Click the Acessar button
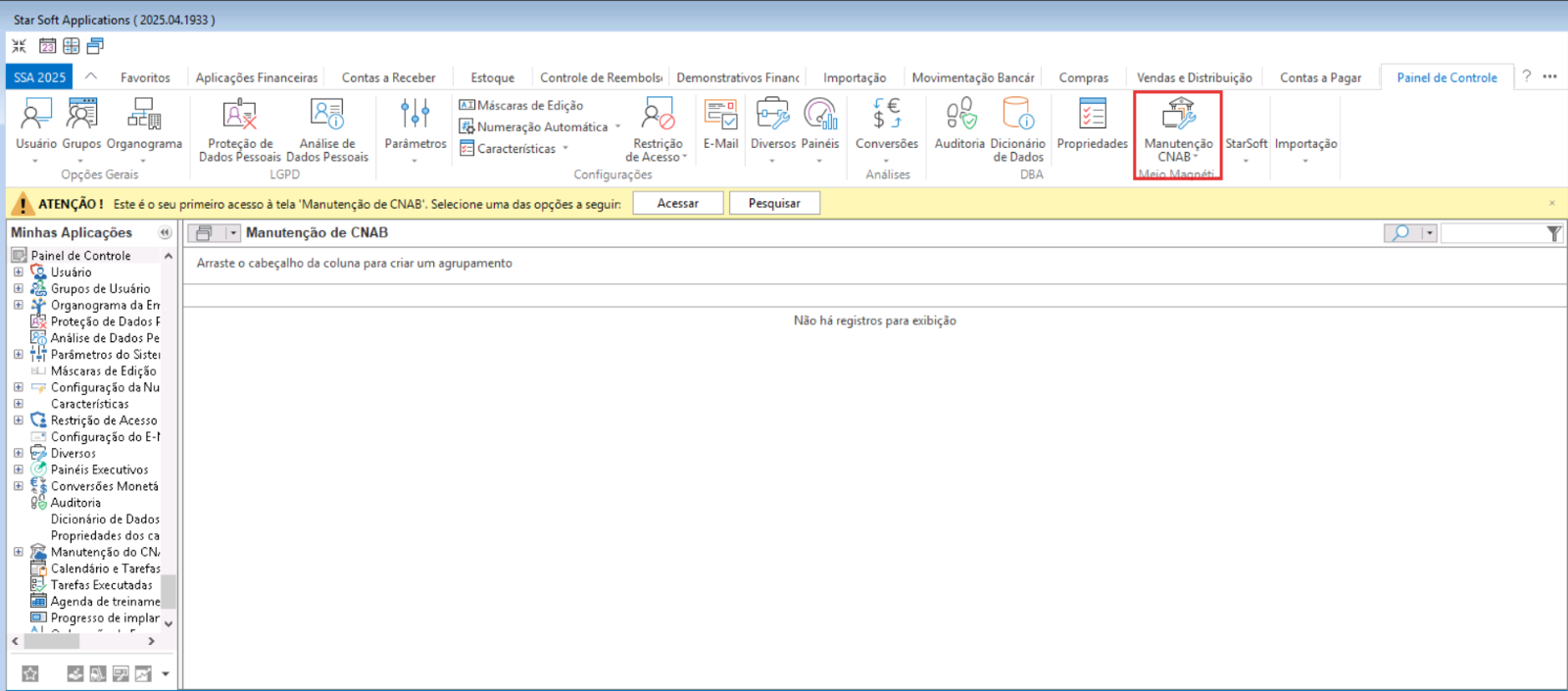The height and width of the screenshot is (691, 1568). click(x=678, y=203)
